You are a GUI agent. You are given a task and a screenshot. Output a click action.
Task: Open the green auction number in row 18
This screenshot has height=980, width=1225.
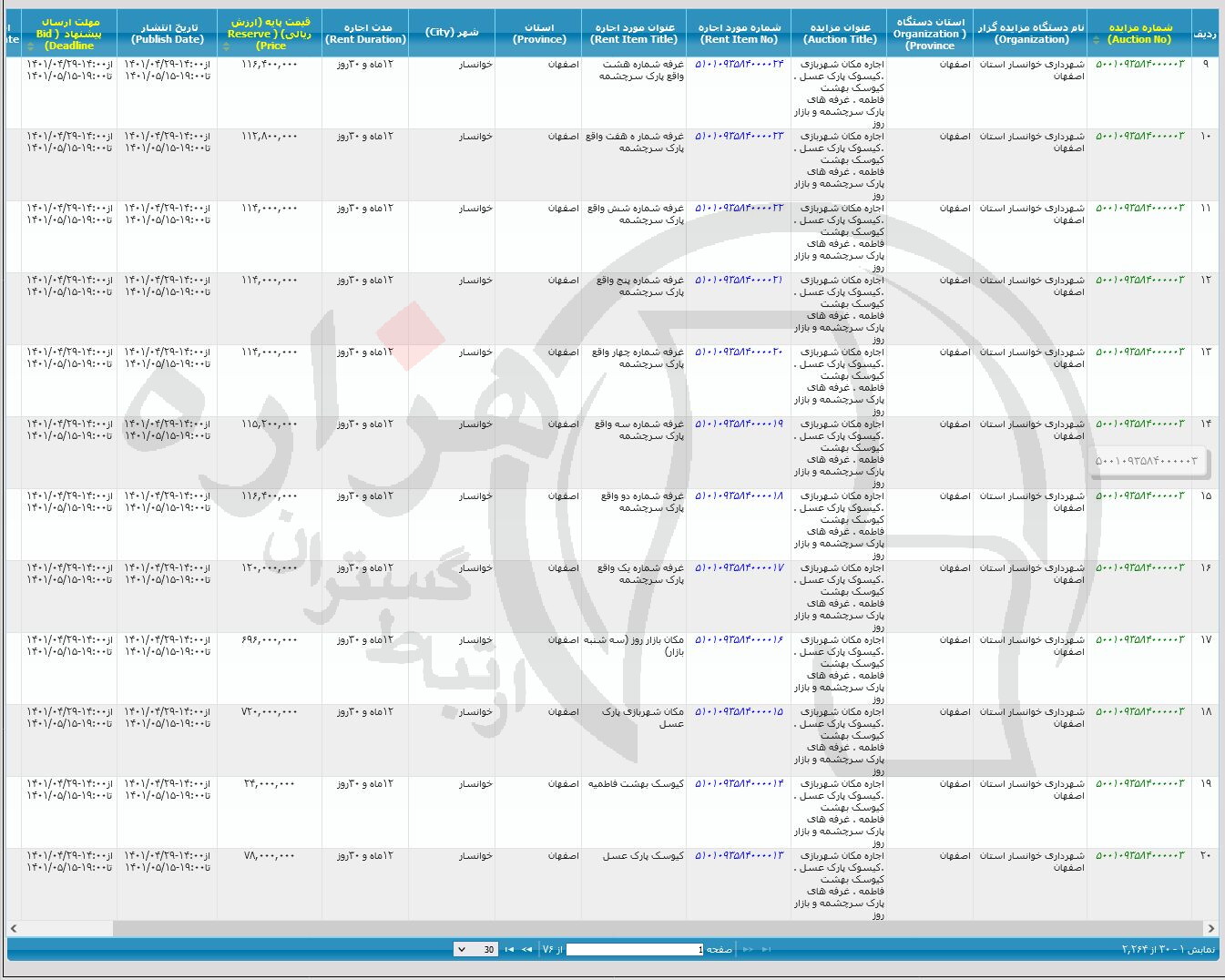(1139, 712)
